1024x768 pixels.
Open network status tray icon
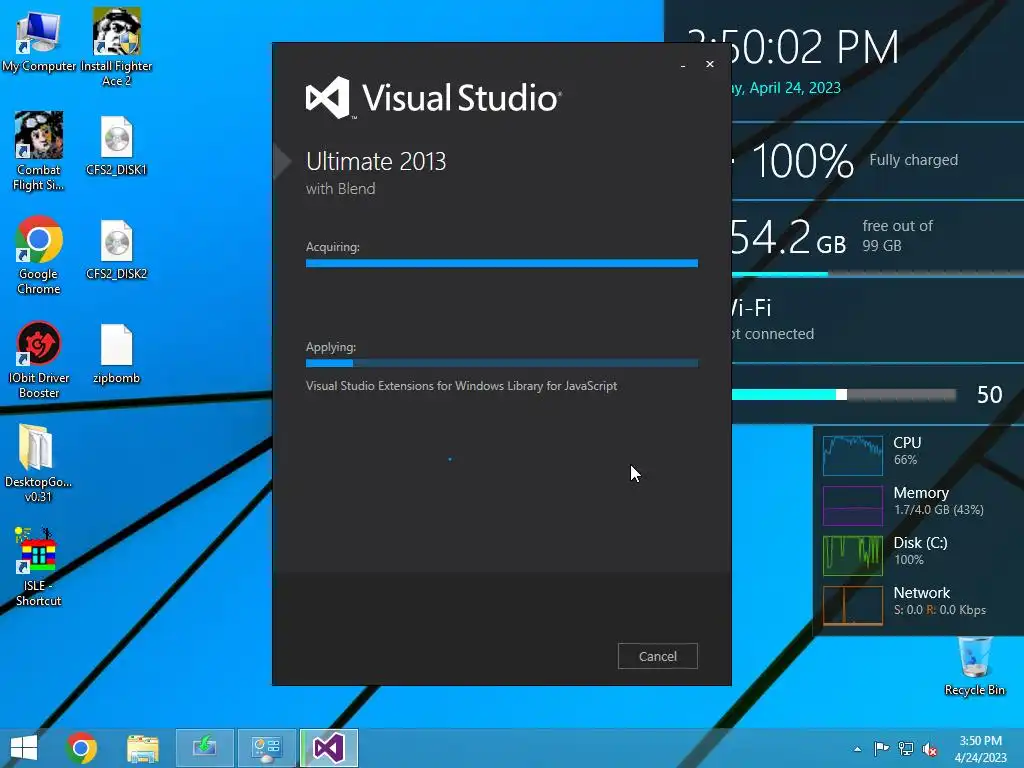coord(906,749)
